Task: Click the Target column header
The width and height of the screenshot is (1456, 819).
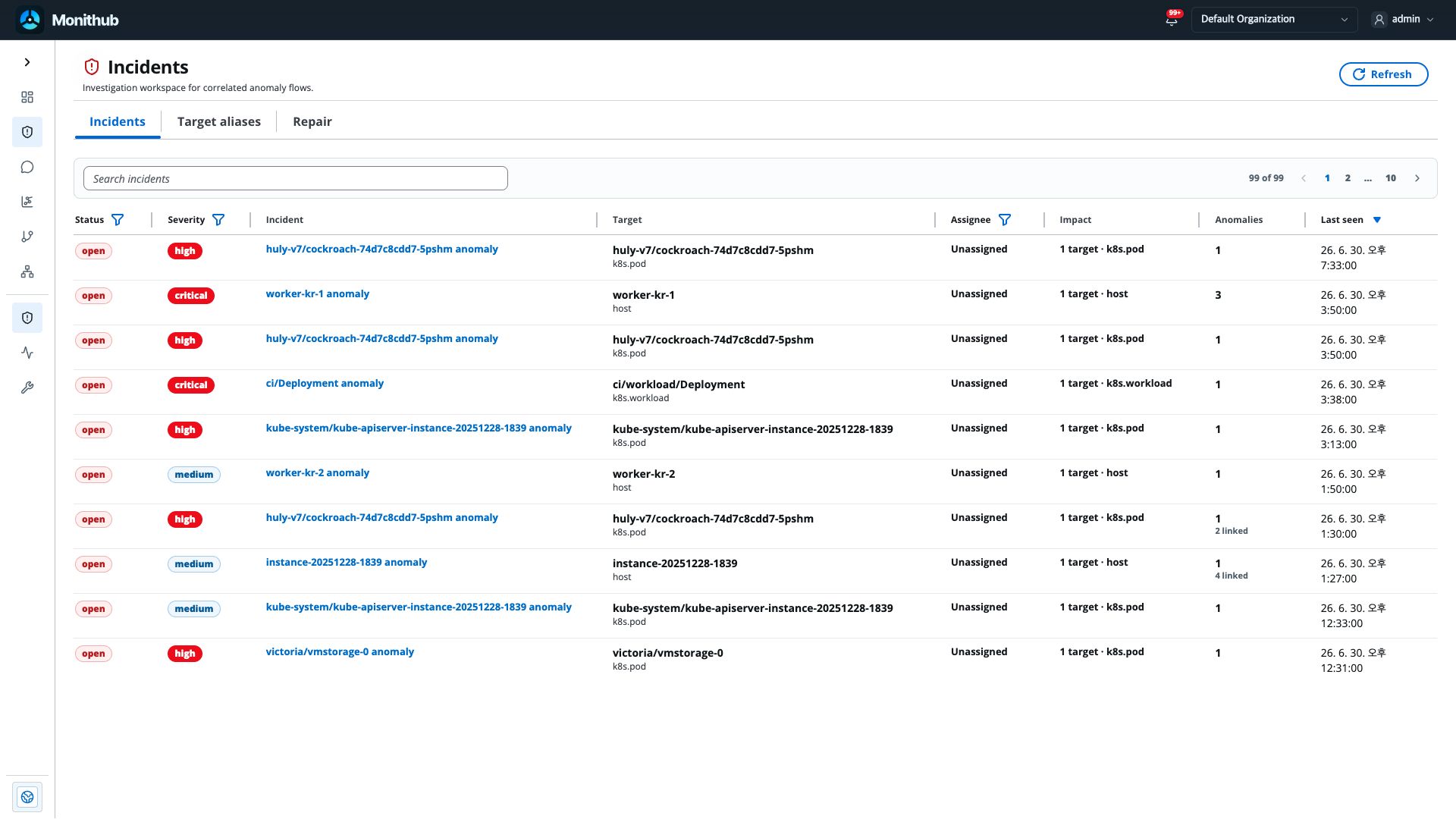Action: coord(627,220)
